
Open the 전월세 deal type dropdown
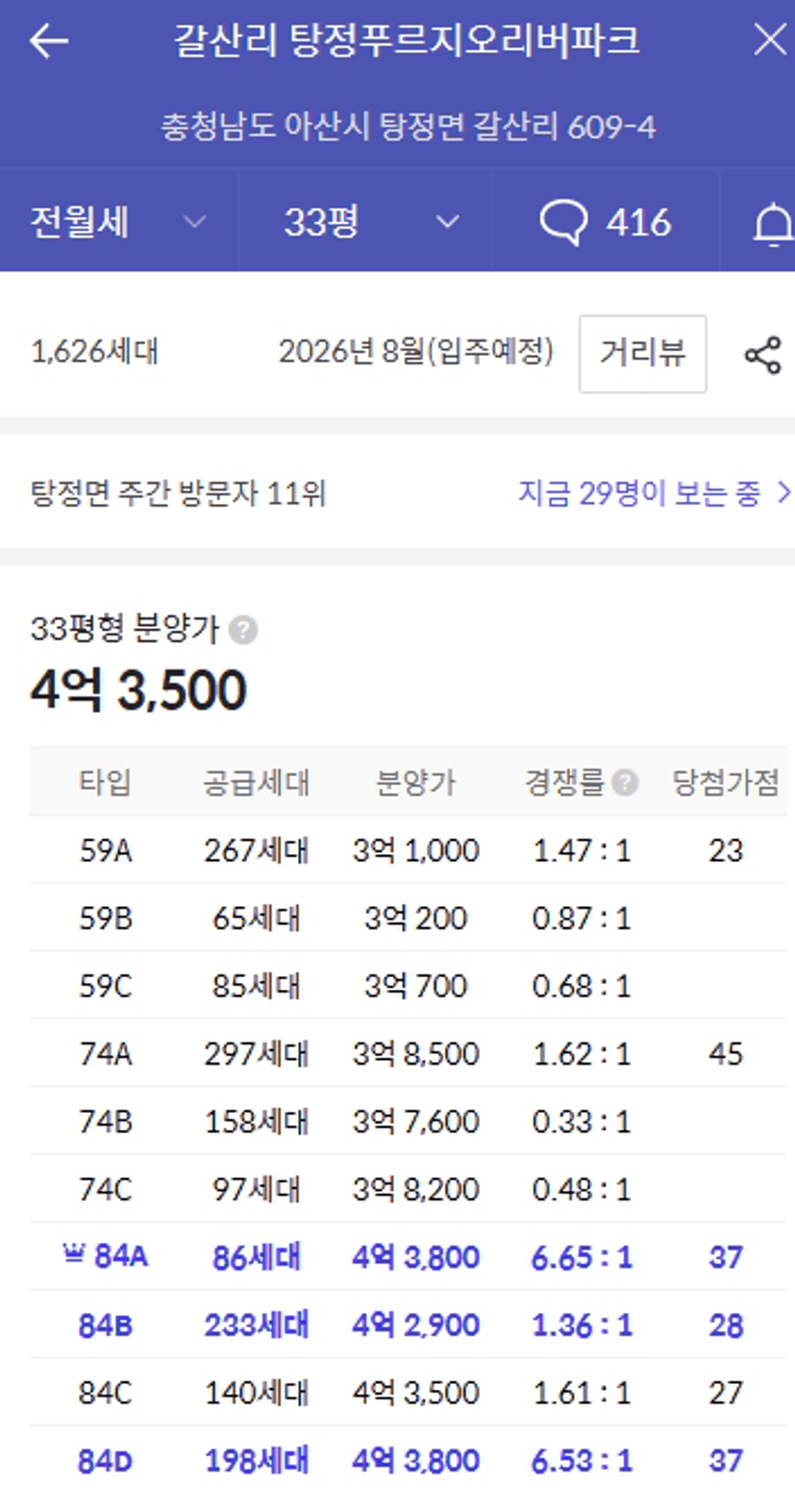click(x=119, y=222)
